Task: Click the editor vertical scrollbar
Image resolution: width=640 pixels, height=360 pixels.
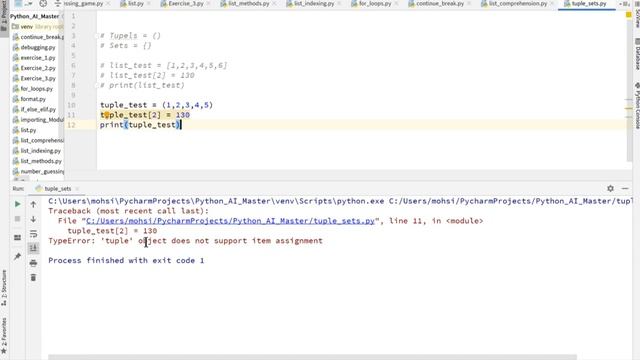Action: coord(629,90)
